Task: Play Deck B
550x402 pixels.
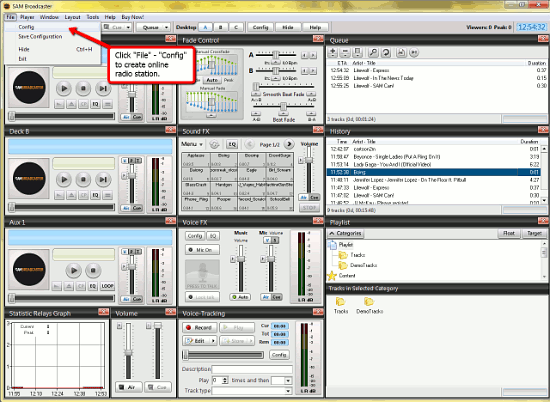Action: pos(64,179)
